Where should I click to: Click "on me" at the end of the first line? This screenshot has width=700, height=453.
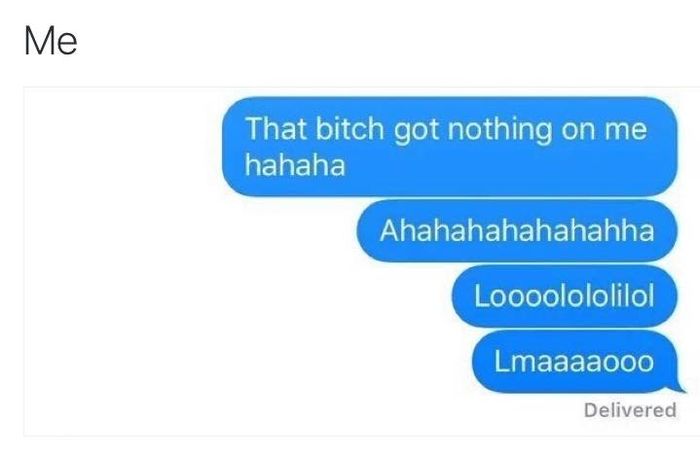pyautogui.click(x=604, y=129)
